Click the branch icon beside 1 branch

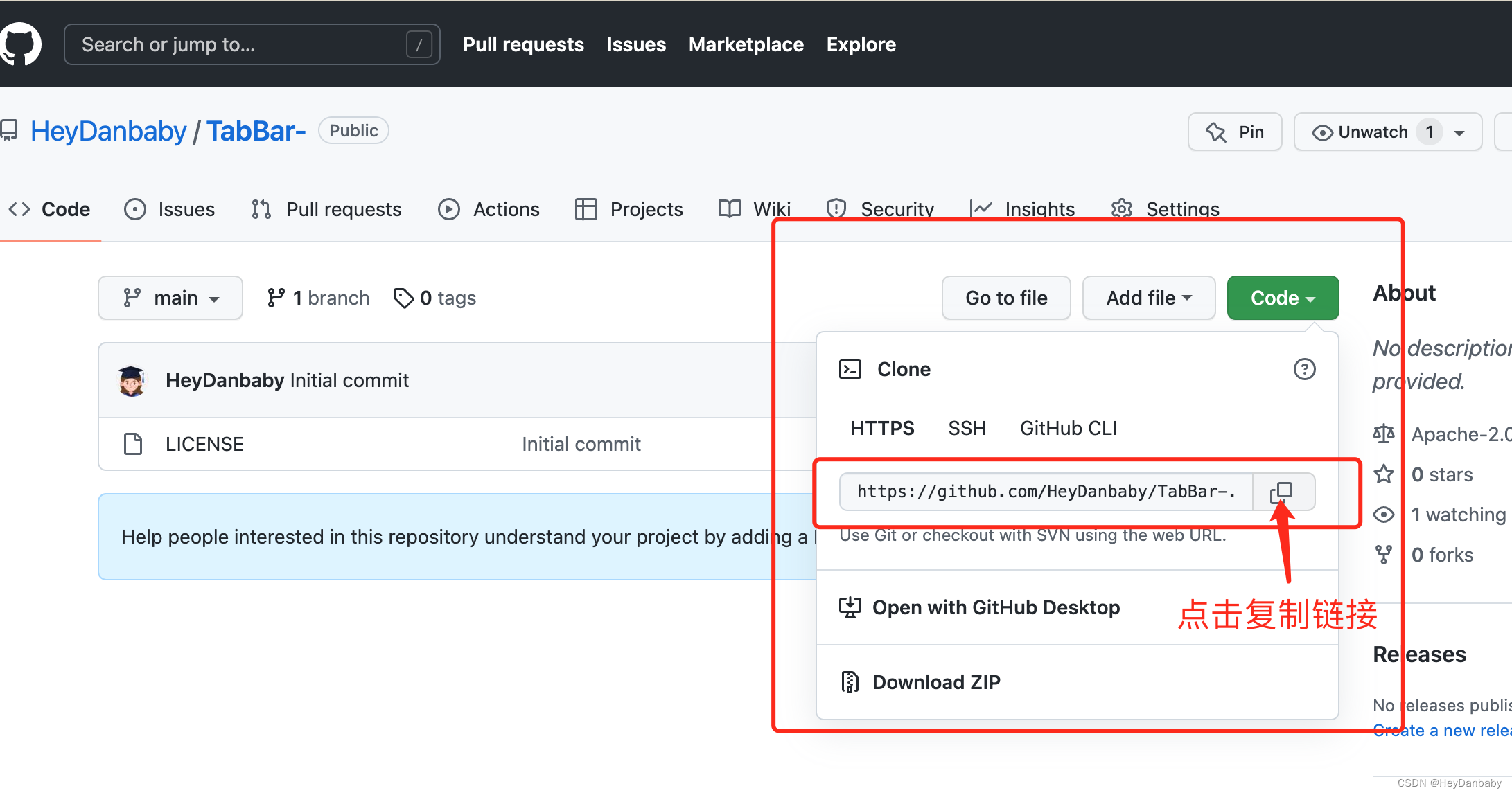tap(276, 298)
